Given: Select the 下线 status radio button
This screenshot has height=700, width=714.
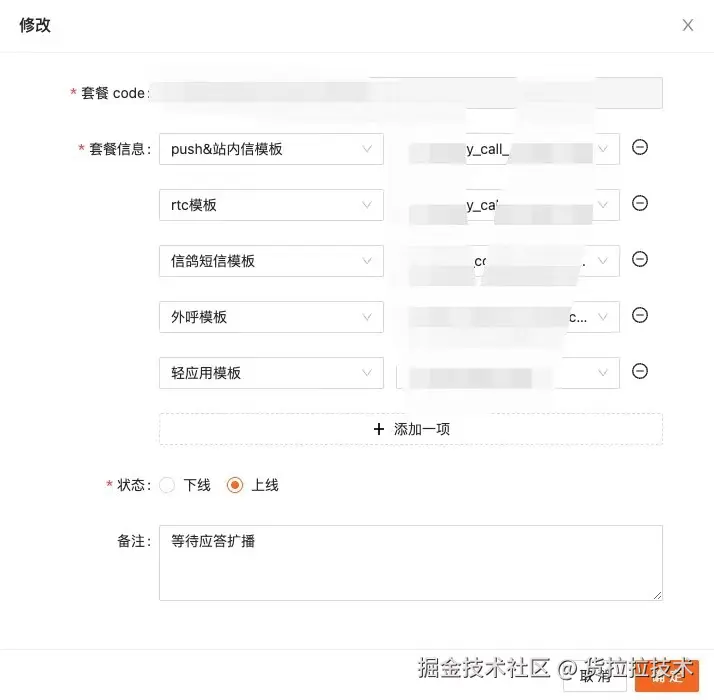Looking at the screenshot, I should tap(167, 485).
